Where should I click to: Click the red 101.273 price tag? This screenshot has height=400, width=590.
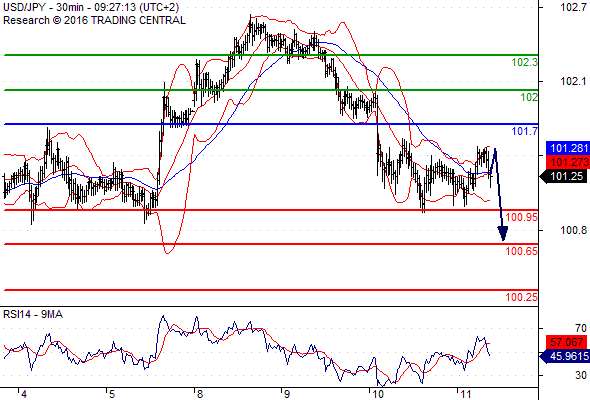coord(568,162)
